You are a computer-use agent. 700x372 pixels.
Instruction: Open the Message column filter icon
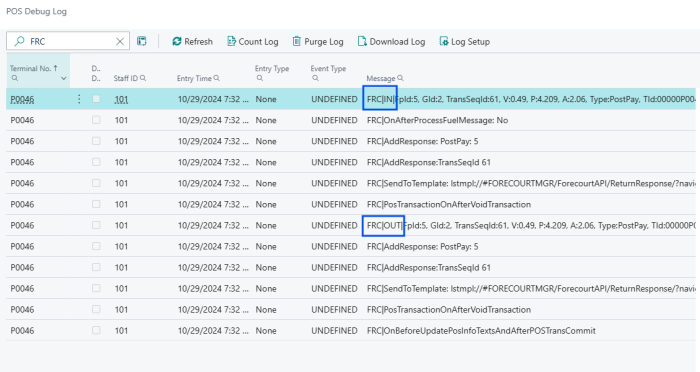pos(400,78)
